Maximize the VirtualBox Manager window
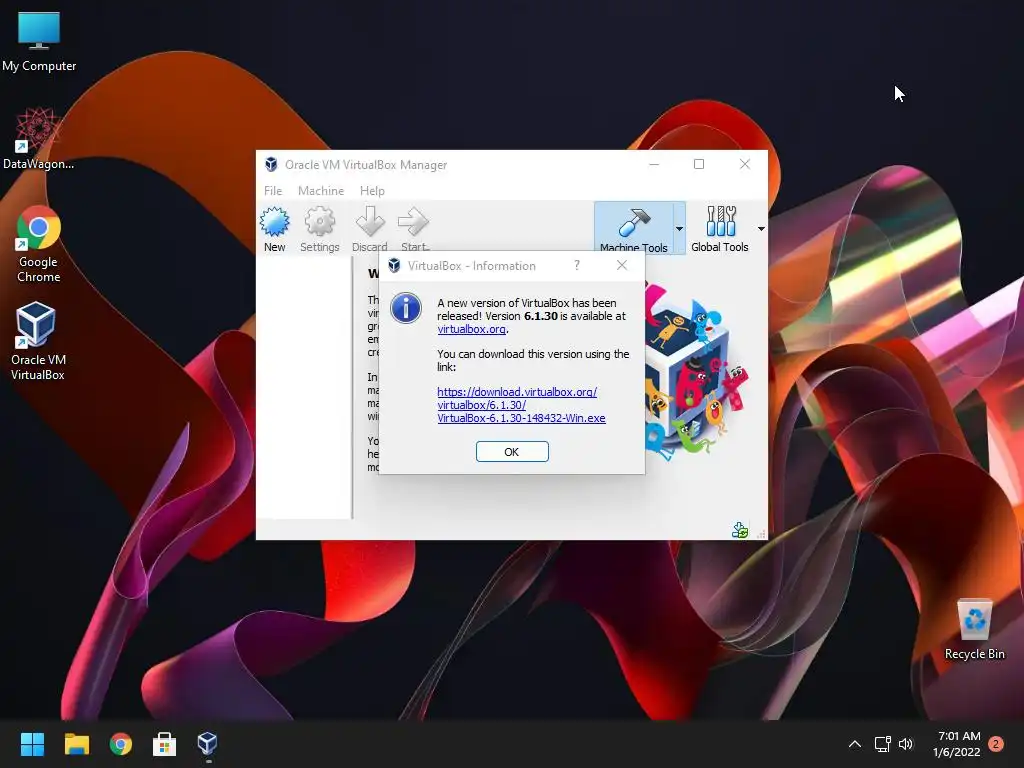 pos(699,164)
